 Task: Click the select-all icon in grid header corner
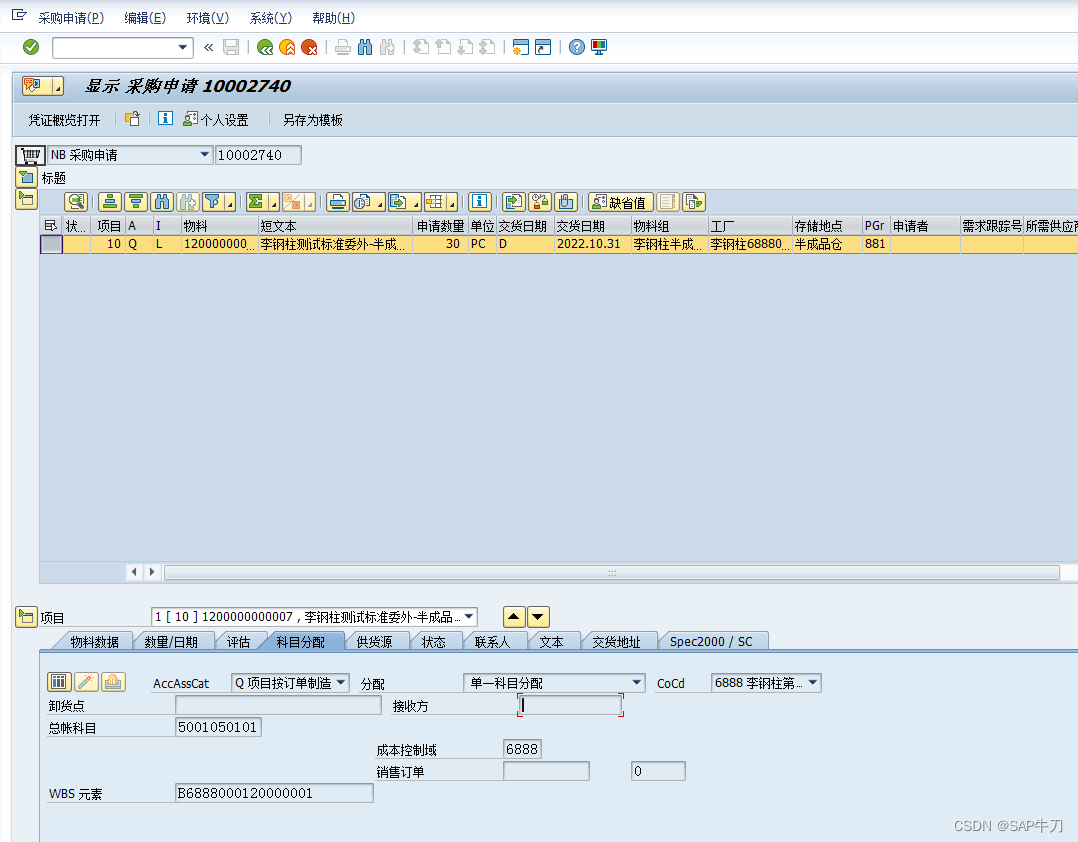pyautogui.click(x=51, y=225)
